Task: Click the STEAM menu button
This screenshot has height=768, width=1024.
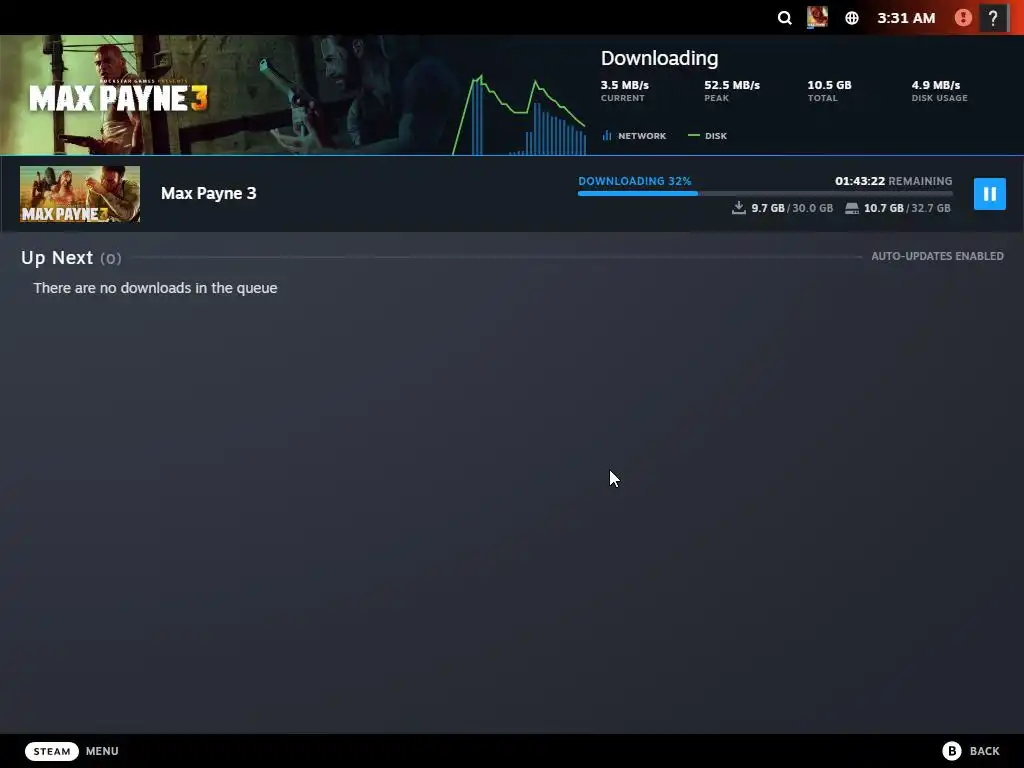Action: pos(52,751)
